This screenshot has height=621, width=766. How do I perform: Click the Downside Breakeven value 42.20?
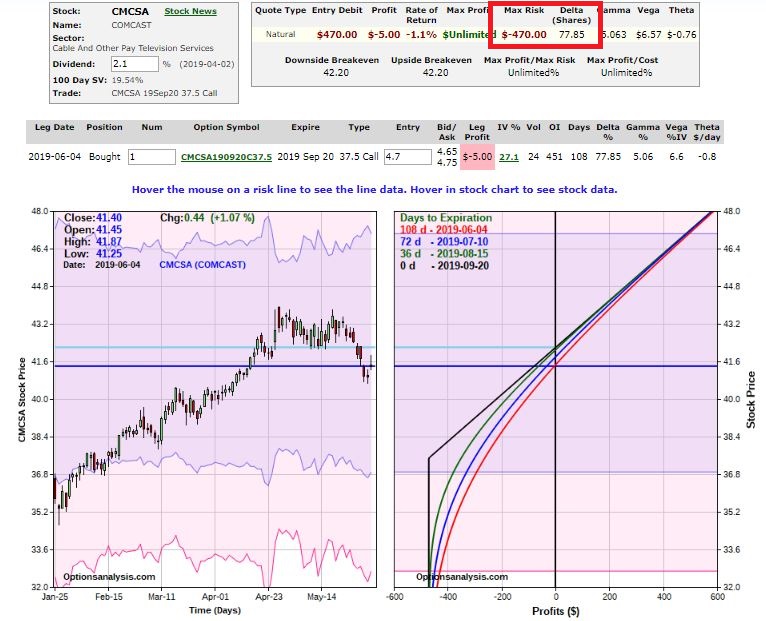(x=336, y=73)
